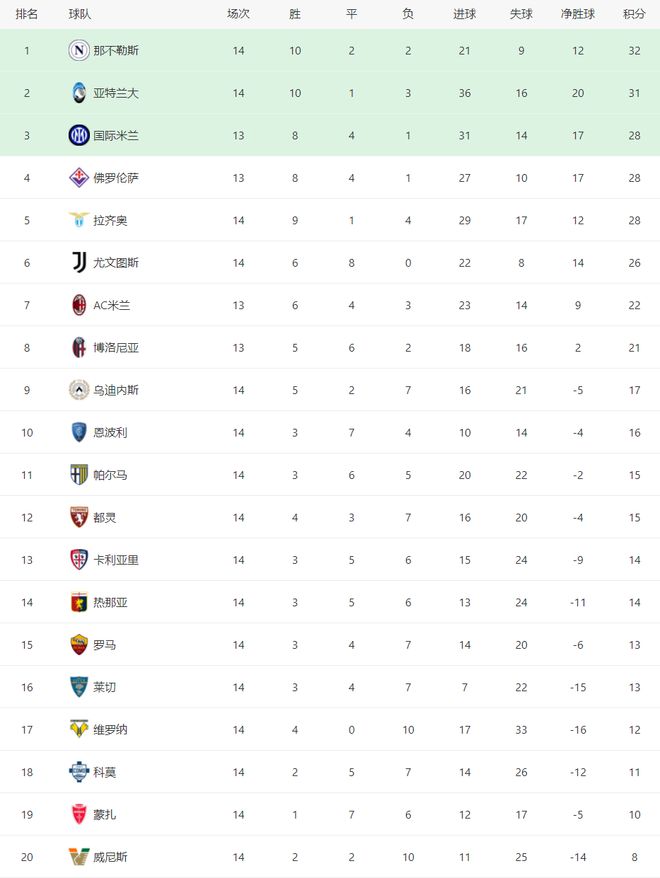Click the Fiorentina purple crest icon
660x878 pixels.
pyautogui.click(x=79, y=178)
